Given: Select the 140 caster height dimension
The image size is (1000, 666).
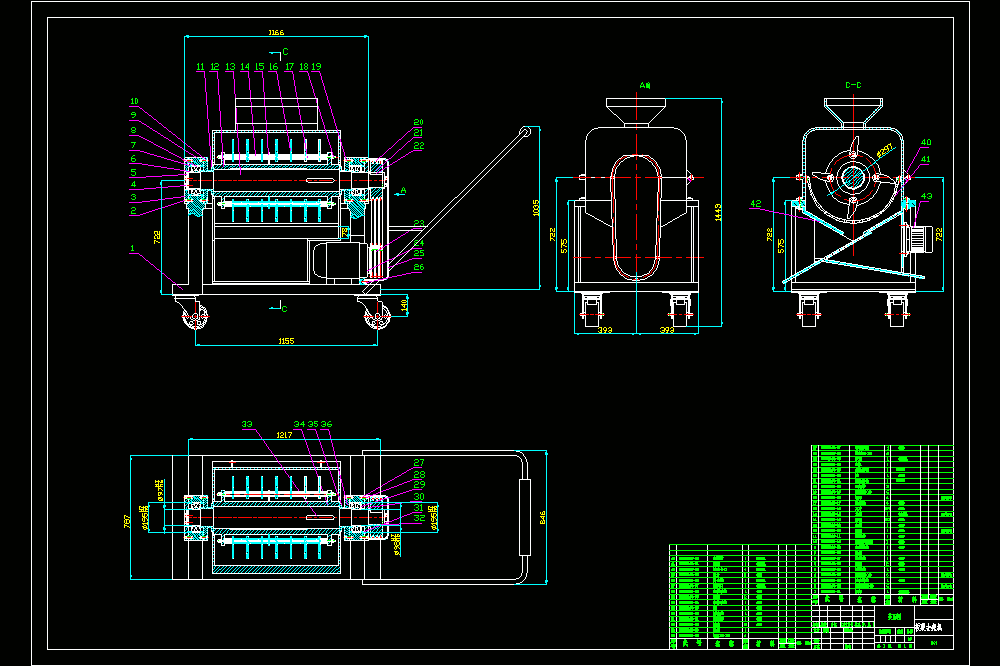Looking at the screenshot, I should pos(404,306).
